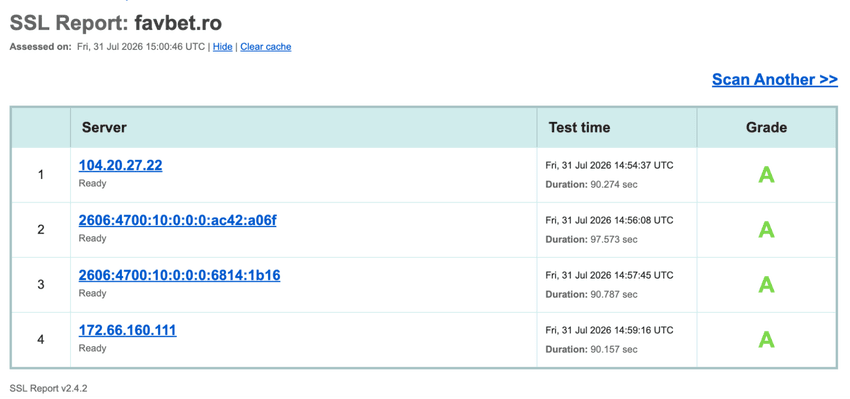Click row number 3 cell

click(x=41, y=285)
